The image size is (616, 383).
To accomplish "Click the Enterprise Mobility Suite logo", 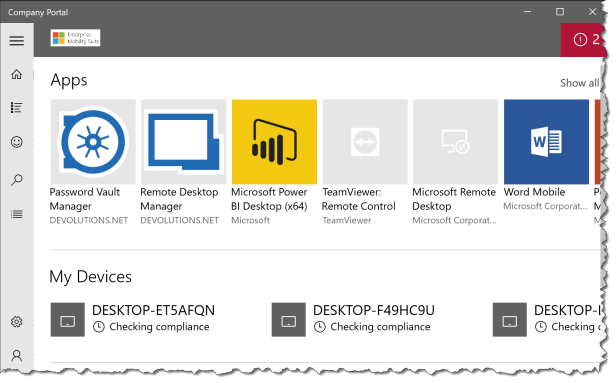I will point(75,38).
